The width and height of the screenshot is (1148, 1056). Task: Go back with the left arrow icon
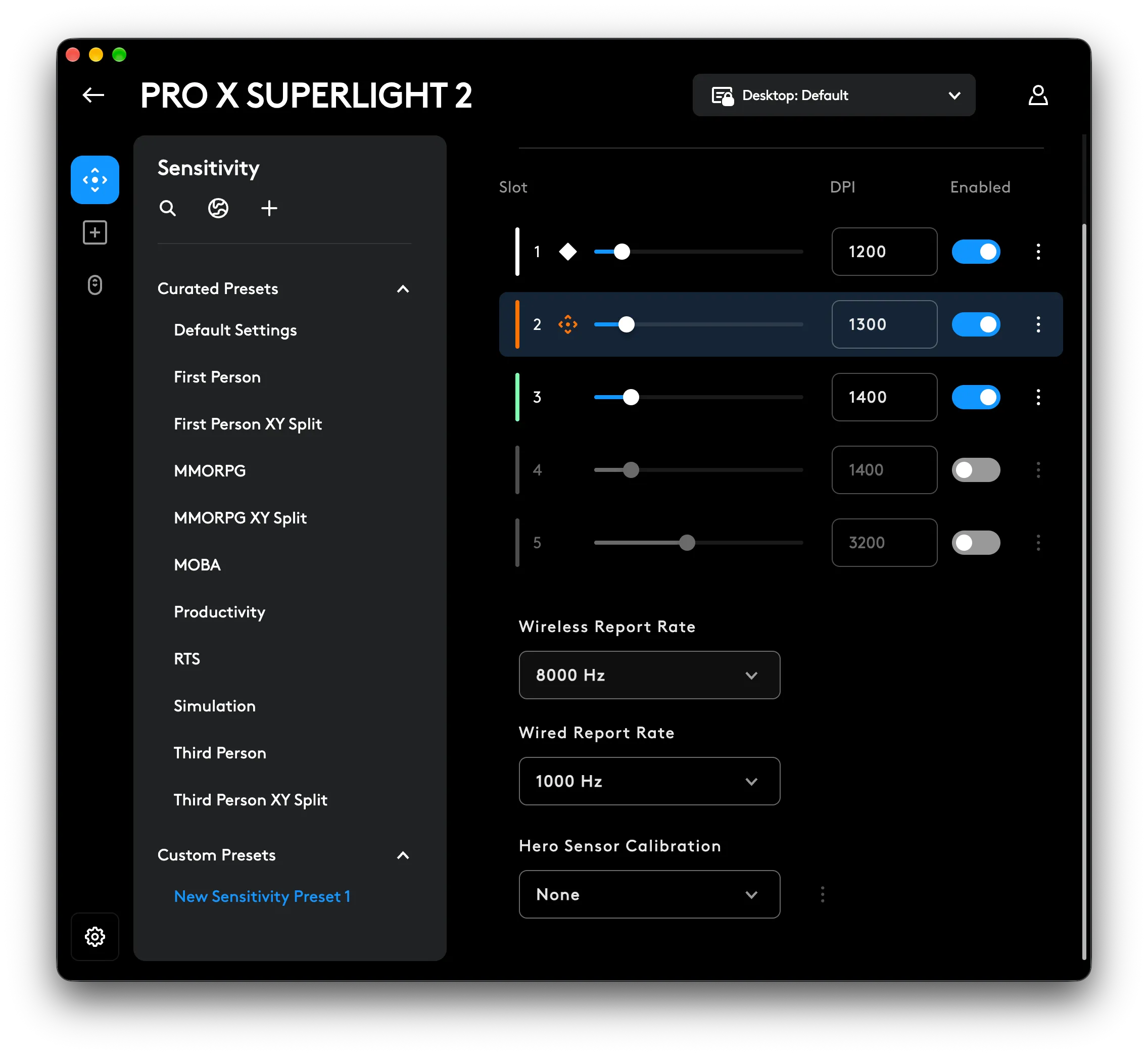coord(93,95)
